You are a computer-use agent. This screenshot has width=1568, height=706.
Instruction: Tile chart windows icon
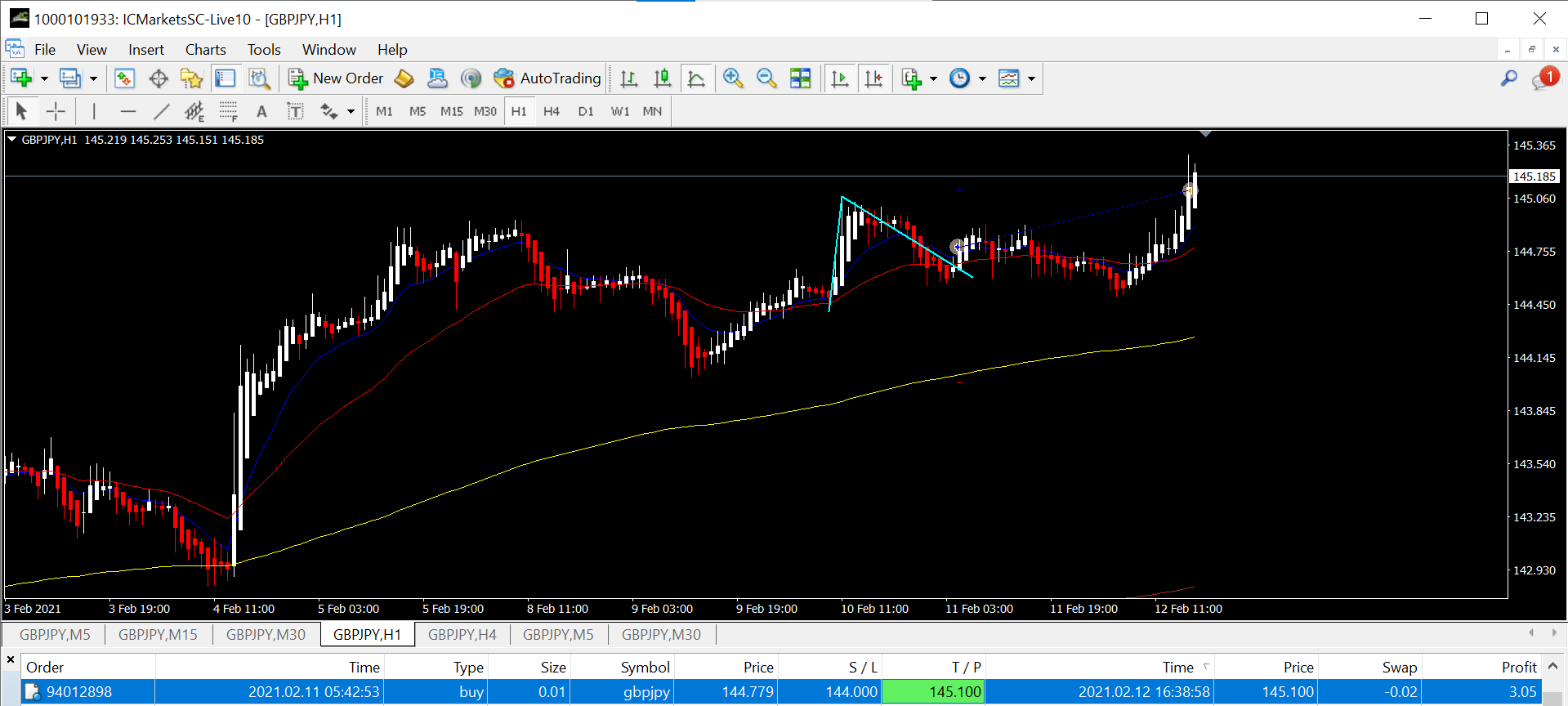(801, 78)
